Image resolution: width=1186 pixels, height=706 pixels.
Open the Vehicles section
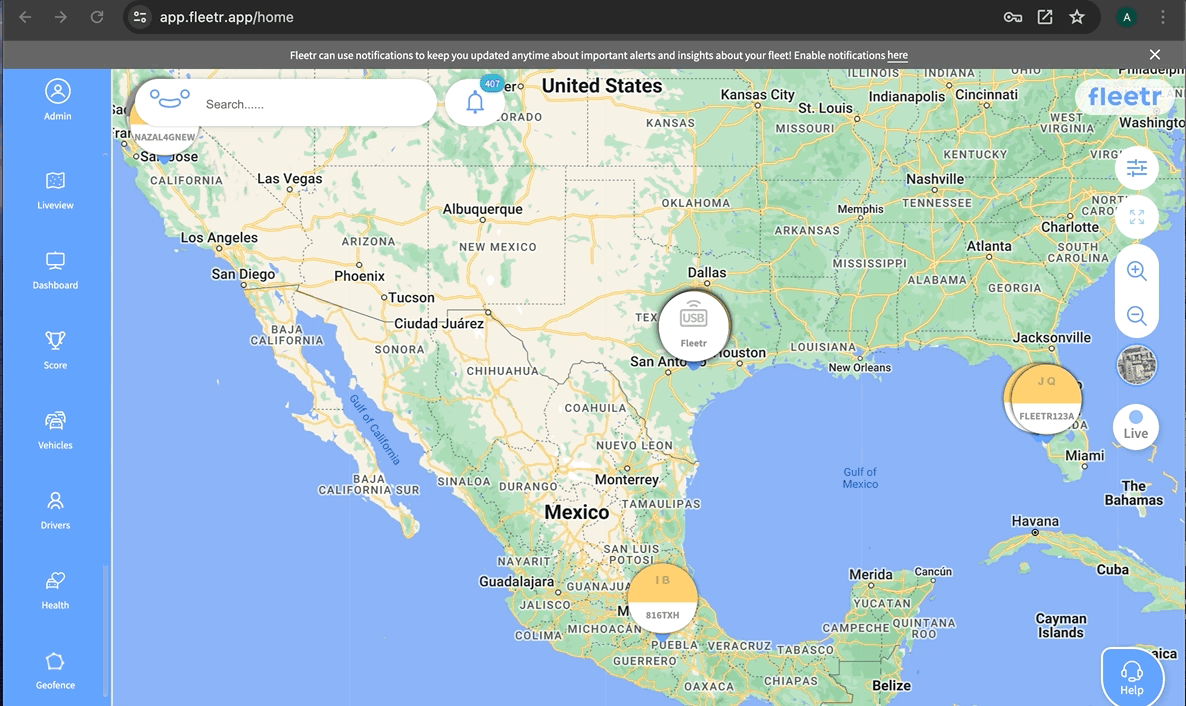point(55,430)
